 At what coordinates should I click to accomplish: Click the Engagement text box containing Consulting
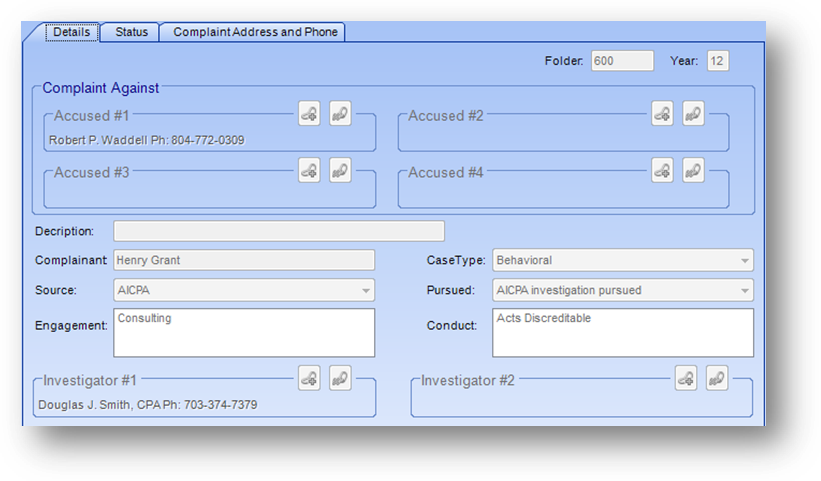244,333
